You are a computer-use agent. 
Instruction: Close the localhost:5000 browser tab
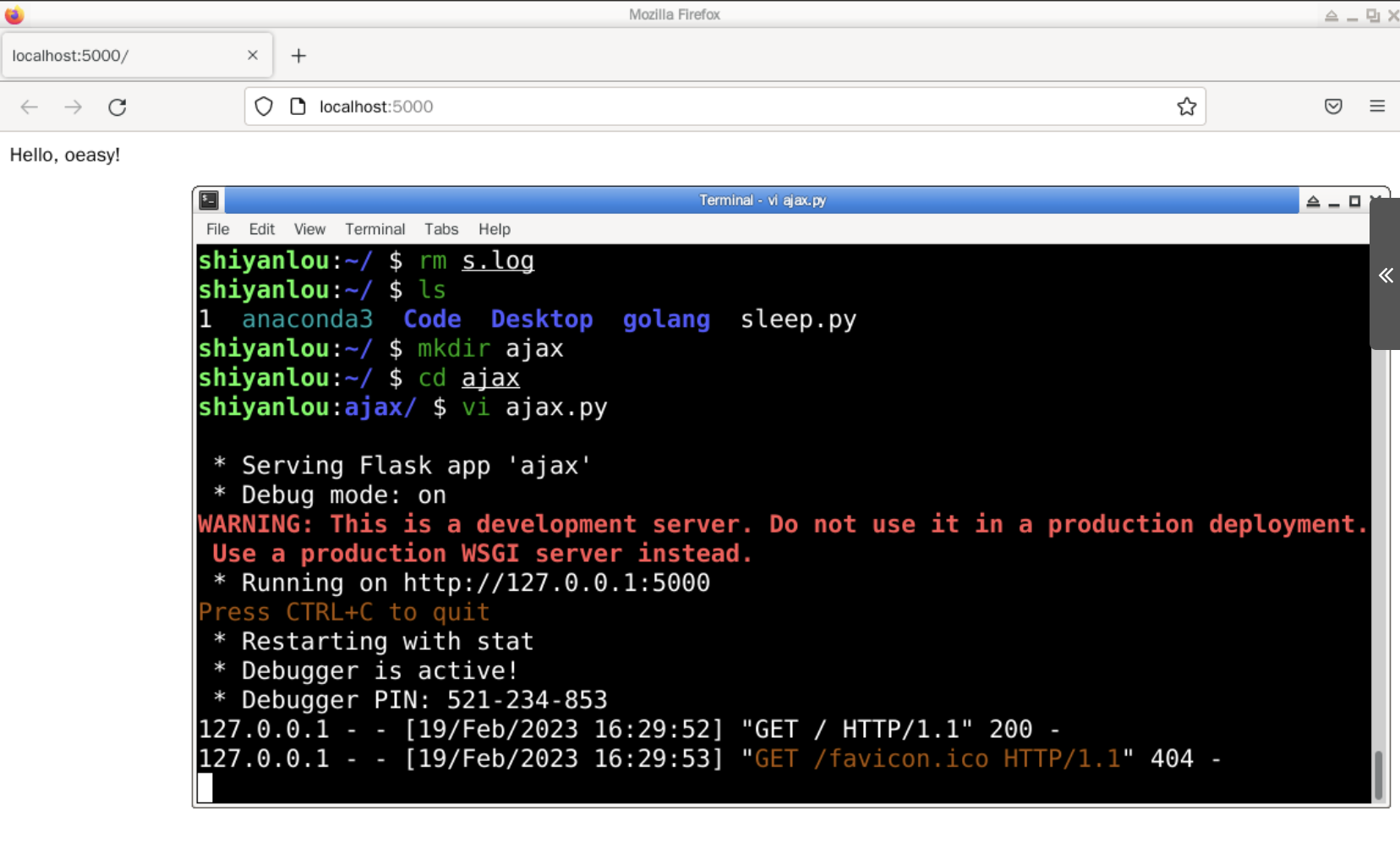[x=252, y=55]
